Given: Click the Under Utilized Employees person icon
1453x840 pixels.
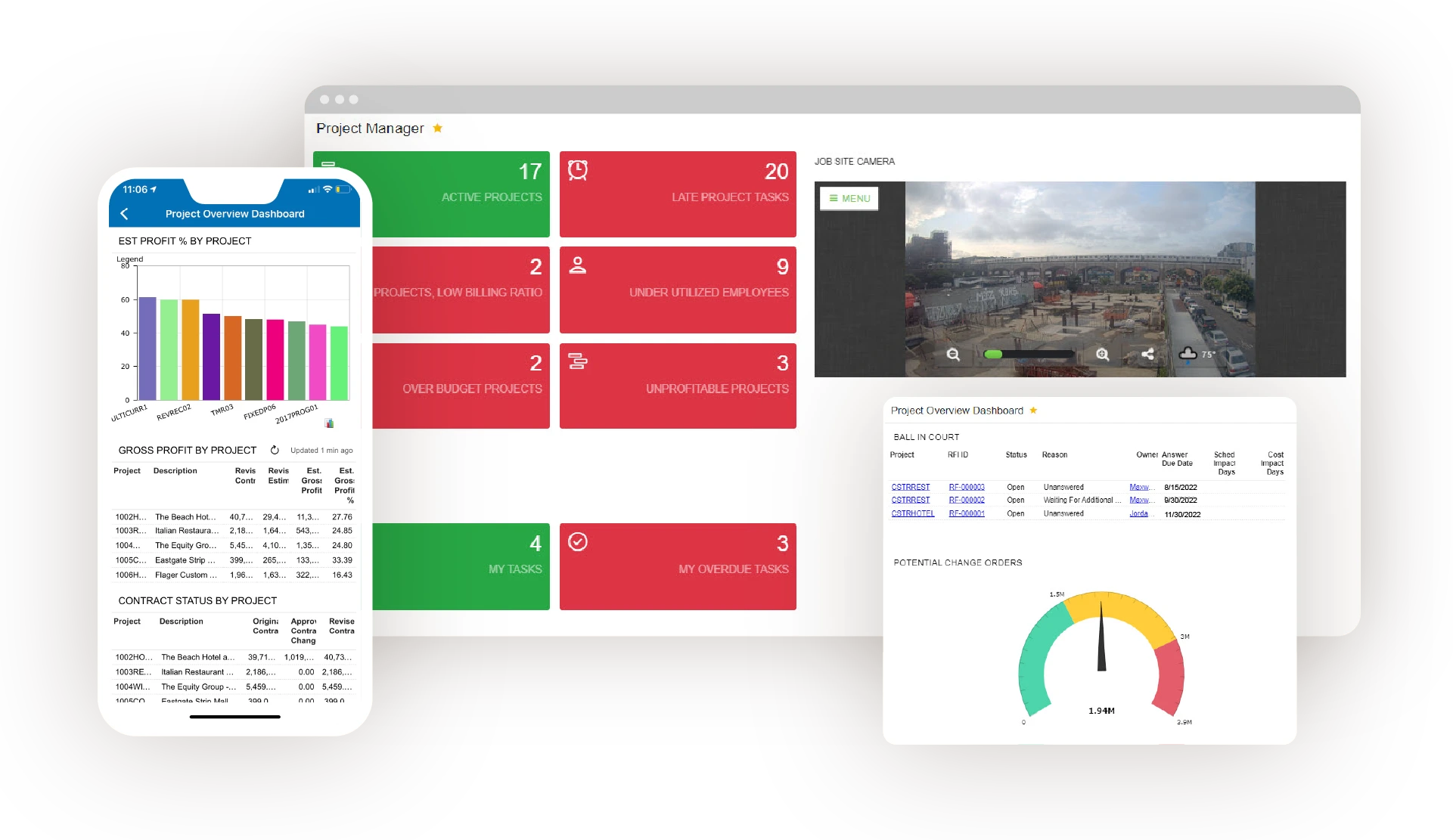Looking at the screenshot, I should click(x=578, y=263).
